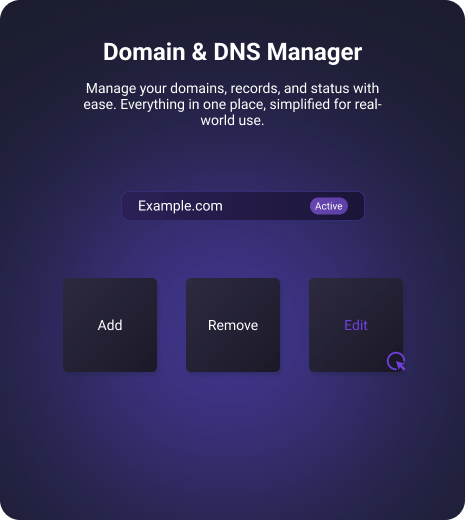The height and width of the screenshot is (520, 465).
Task: Activate the middle action tile labeled Remove
Action: click(x=233, y=325)
